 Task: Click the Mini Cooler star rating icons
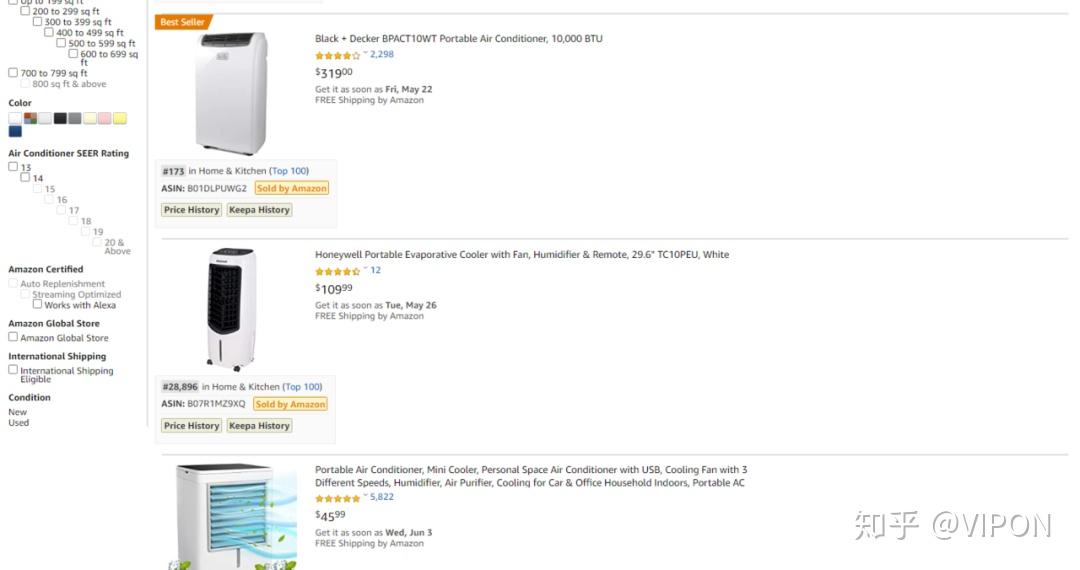337,498
